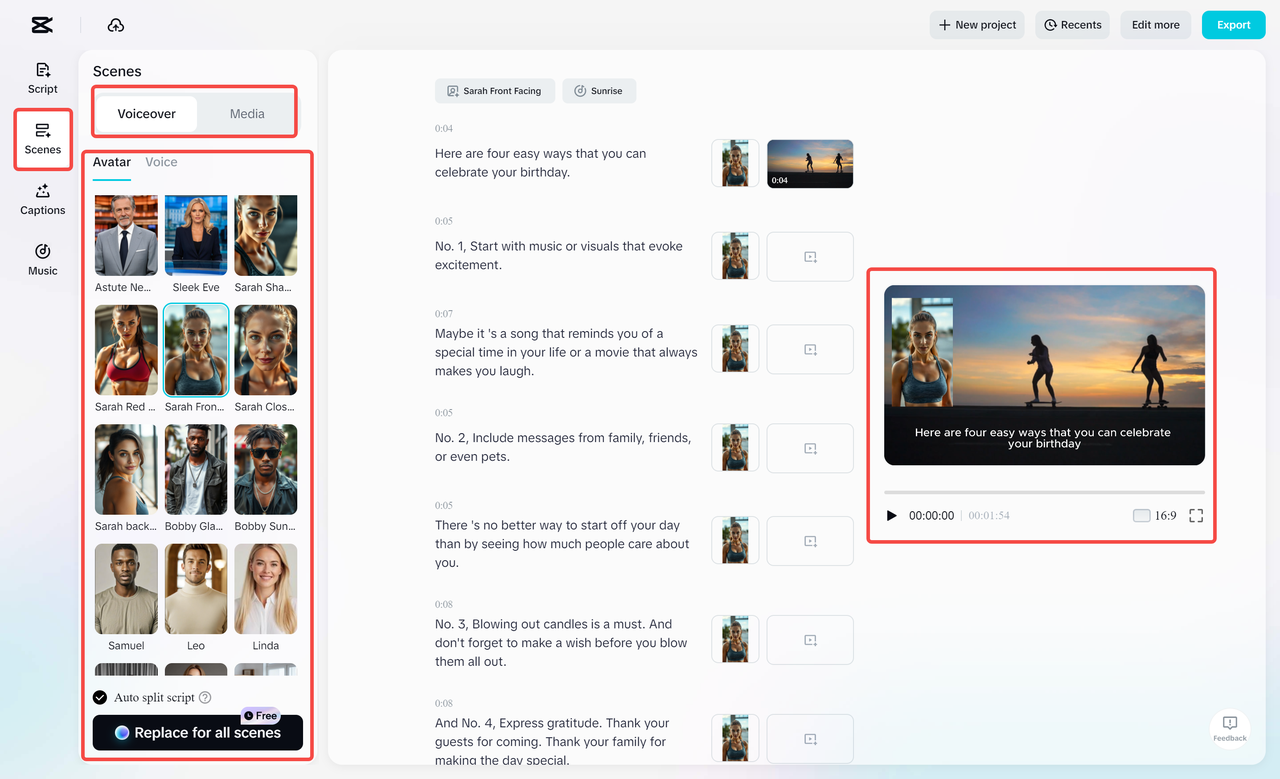
Task: Open the 16:9 aspect ratio selector
Action: 1165,515
